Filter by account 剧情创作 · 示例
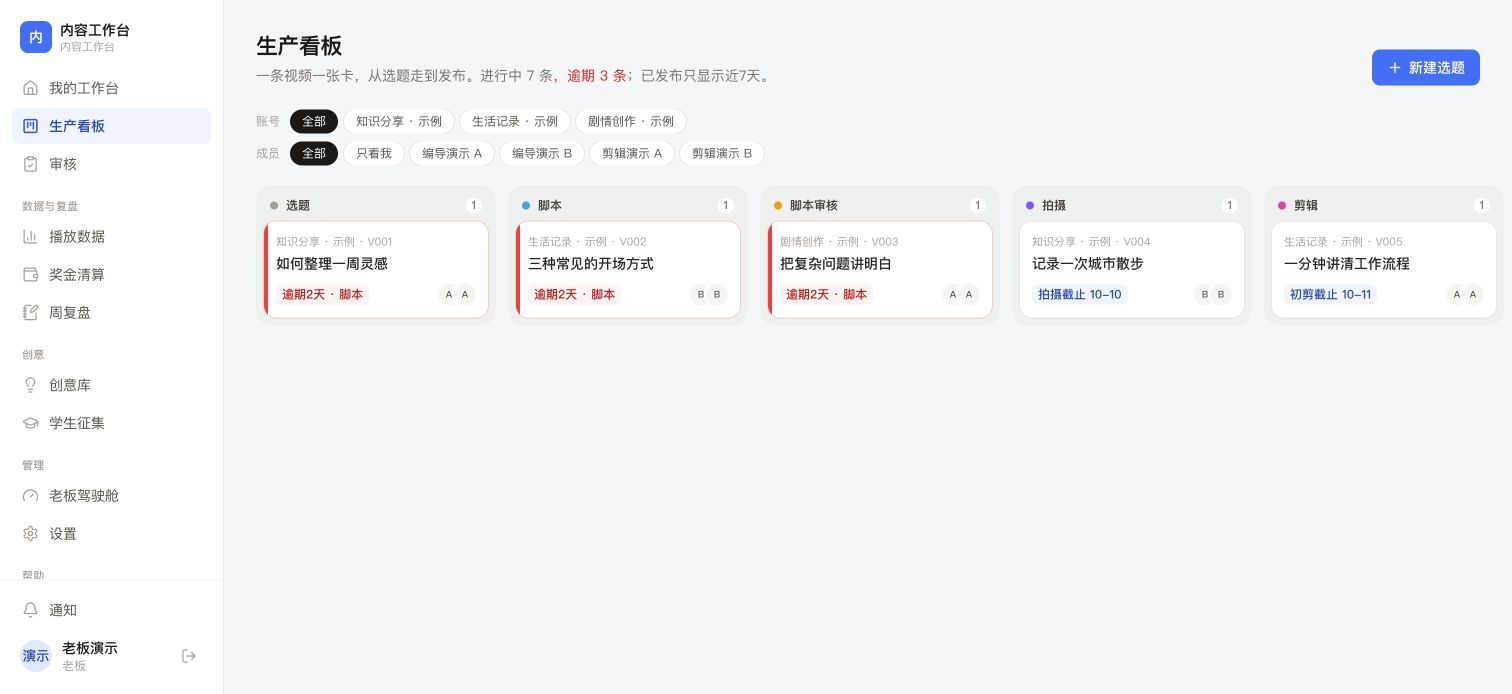Screen dimensions: 1512x694 coord(631,121)
